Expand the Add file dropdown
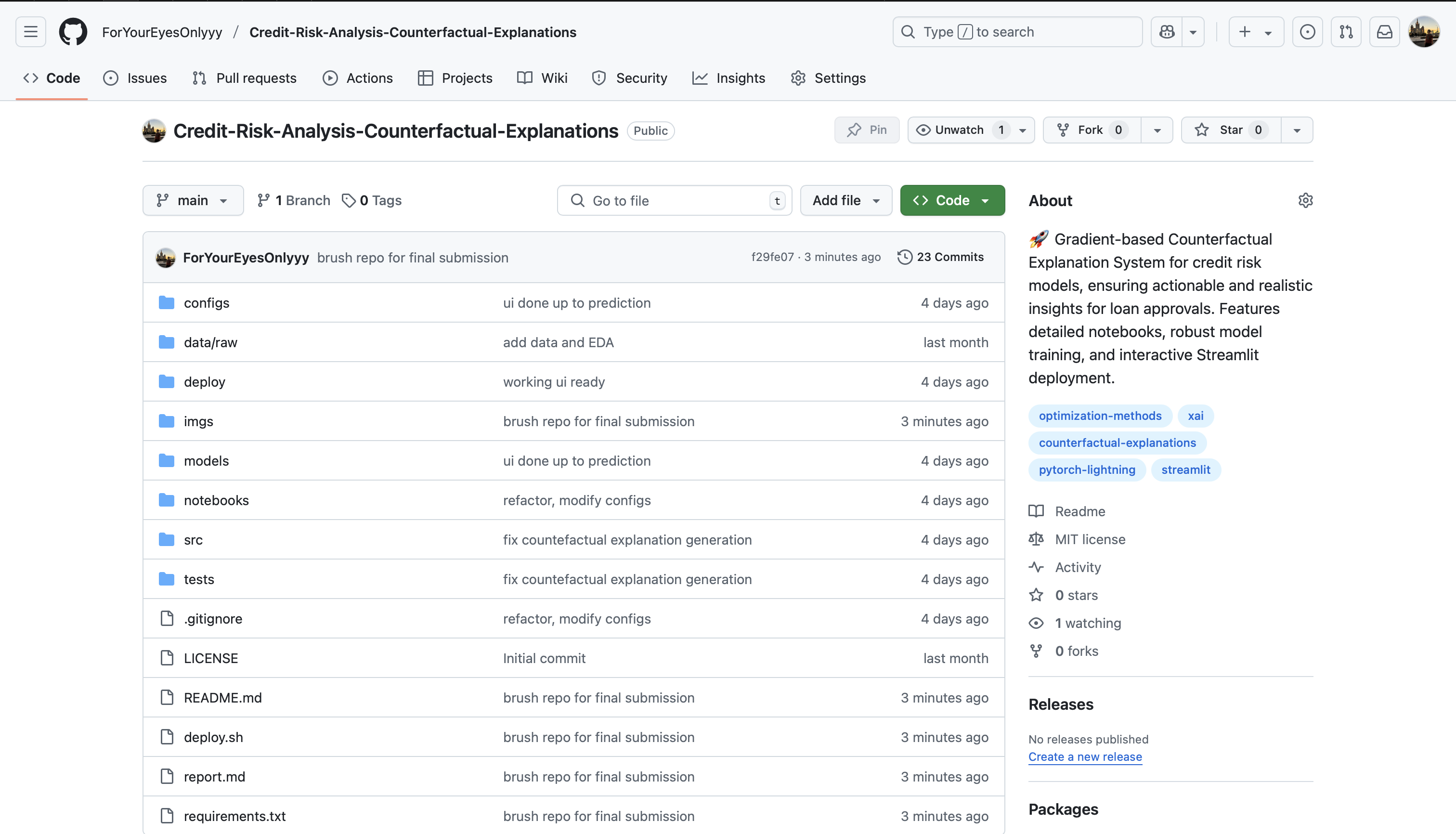The height and width of the screenshot is (834, 1456). pyautogui.click(x=845, y=200)
